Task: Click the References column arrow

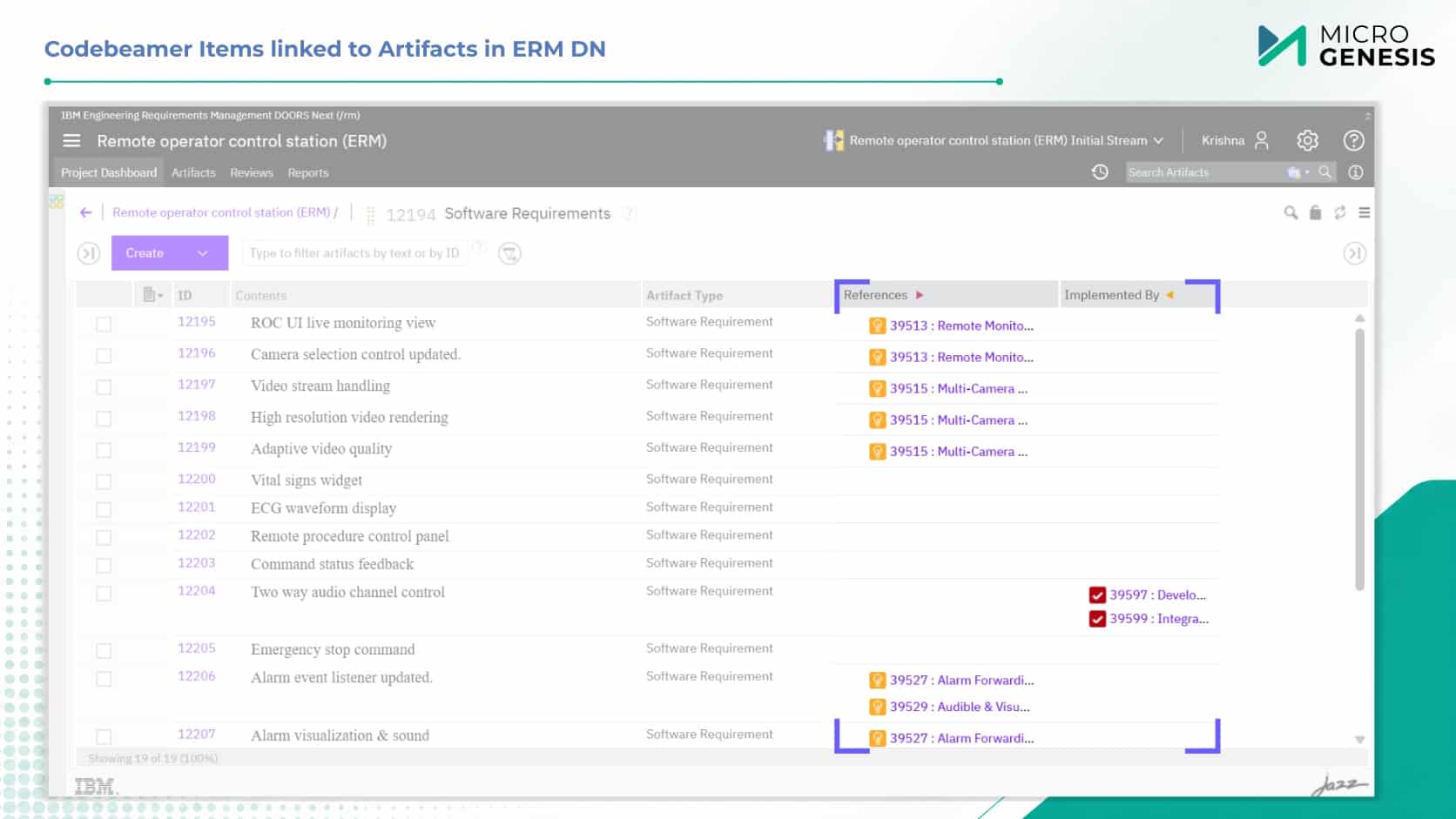Action: tap(920, 295)
